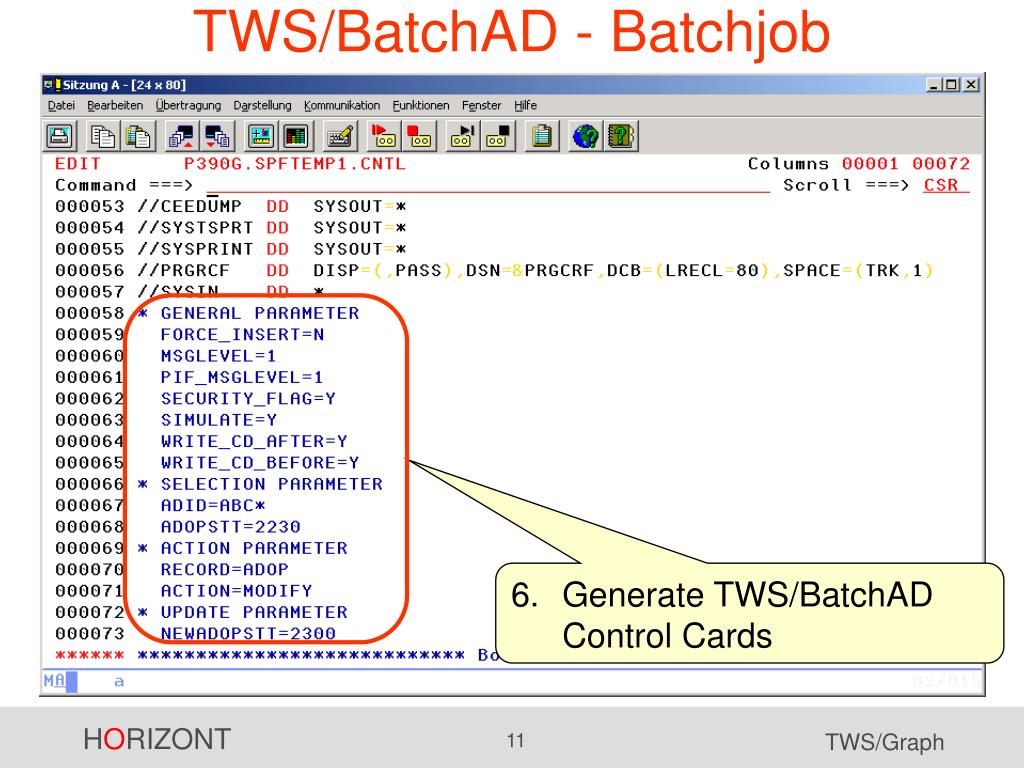Click the //PRGRCF DD statement
Viewport: 1024px width, 768px height.
click(x=536, y=271)
